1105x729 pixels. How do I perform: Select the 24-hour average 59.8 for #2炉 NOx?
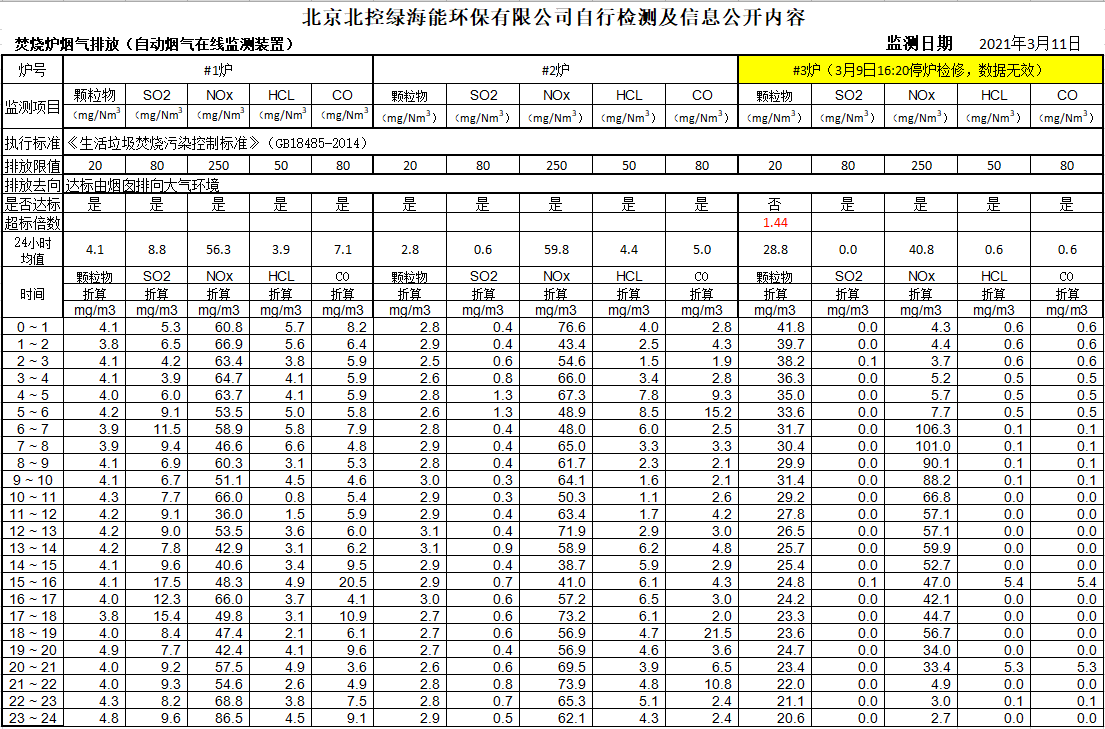555,250
